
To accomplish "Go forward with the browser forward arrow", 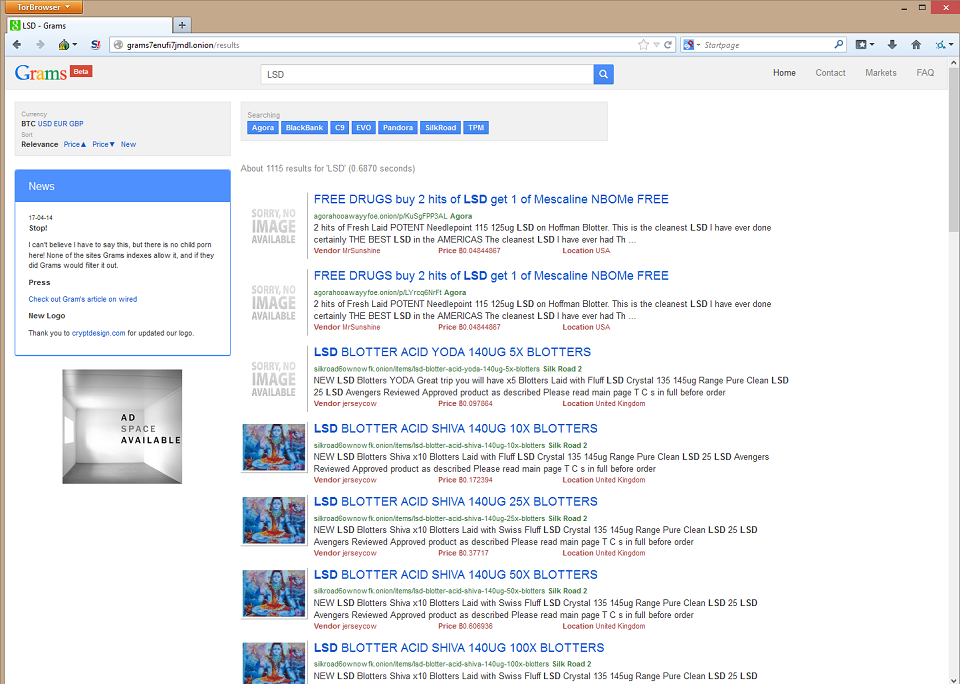I will coord(40,45).
